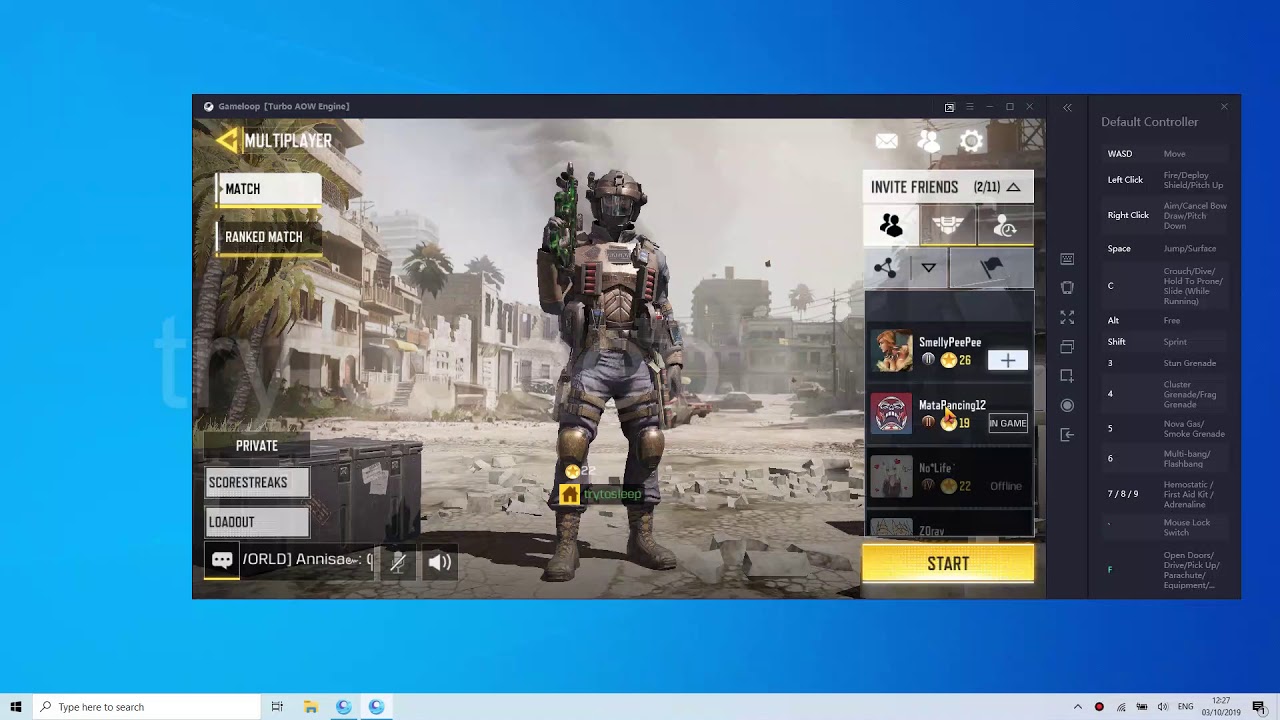
Task: Collapse sidebar with double chevron
Action: [1067, 107]
